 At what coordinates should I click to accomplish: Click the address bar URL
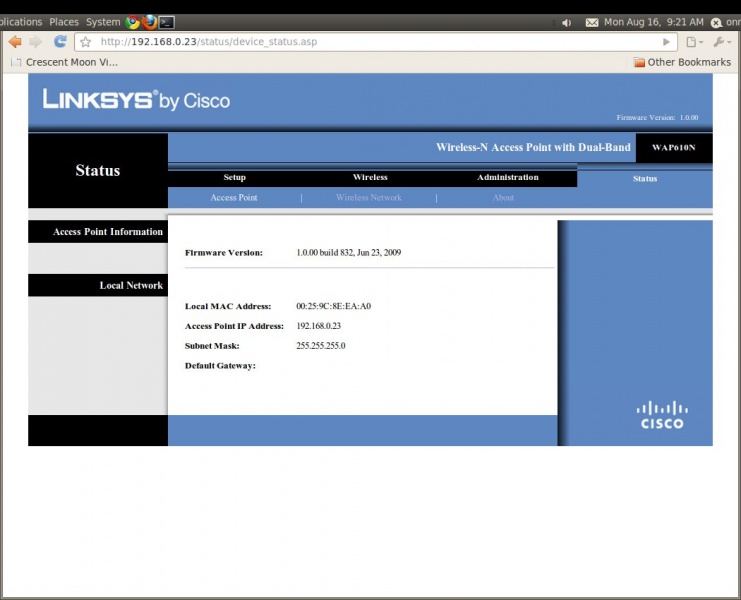pos(209,42)
